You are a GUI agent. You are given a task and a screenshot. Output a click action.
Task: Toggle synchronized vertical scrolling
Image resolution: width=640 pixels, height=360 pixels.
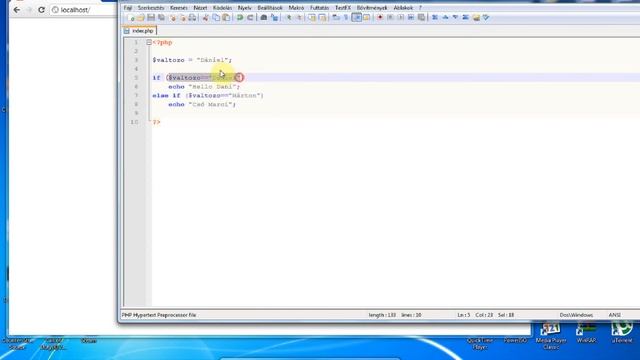point(312,18)
